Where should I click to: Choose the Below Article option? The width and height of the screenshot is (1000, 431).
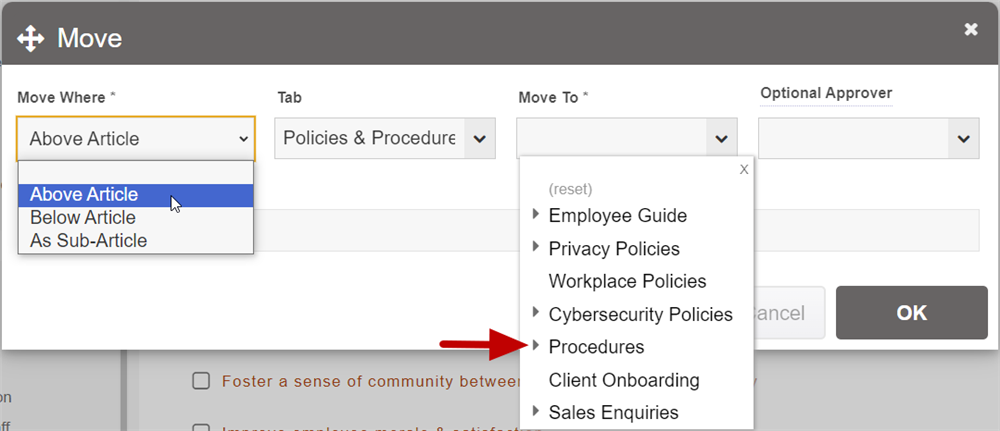83,217
